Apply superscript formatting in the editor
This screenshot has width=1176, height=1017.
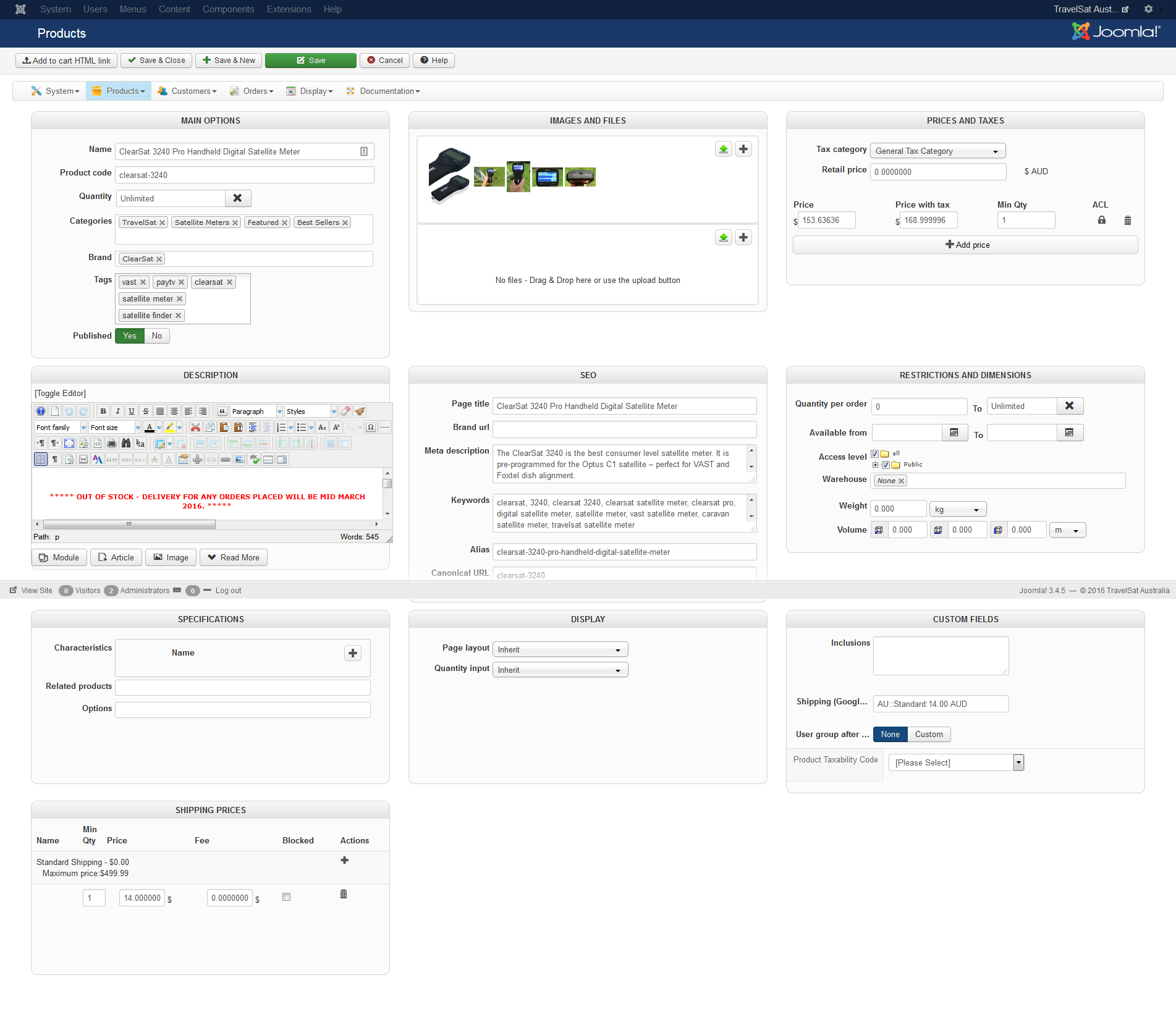[336, 428]
